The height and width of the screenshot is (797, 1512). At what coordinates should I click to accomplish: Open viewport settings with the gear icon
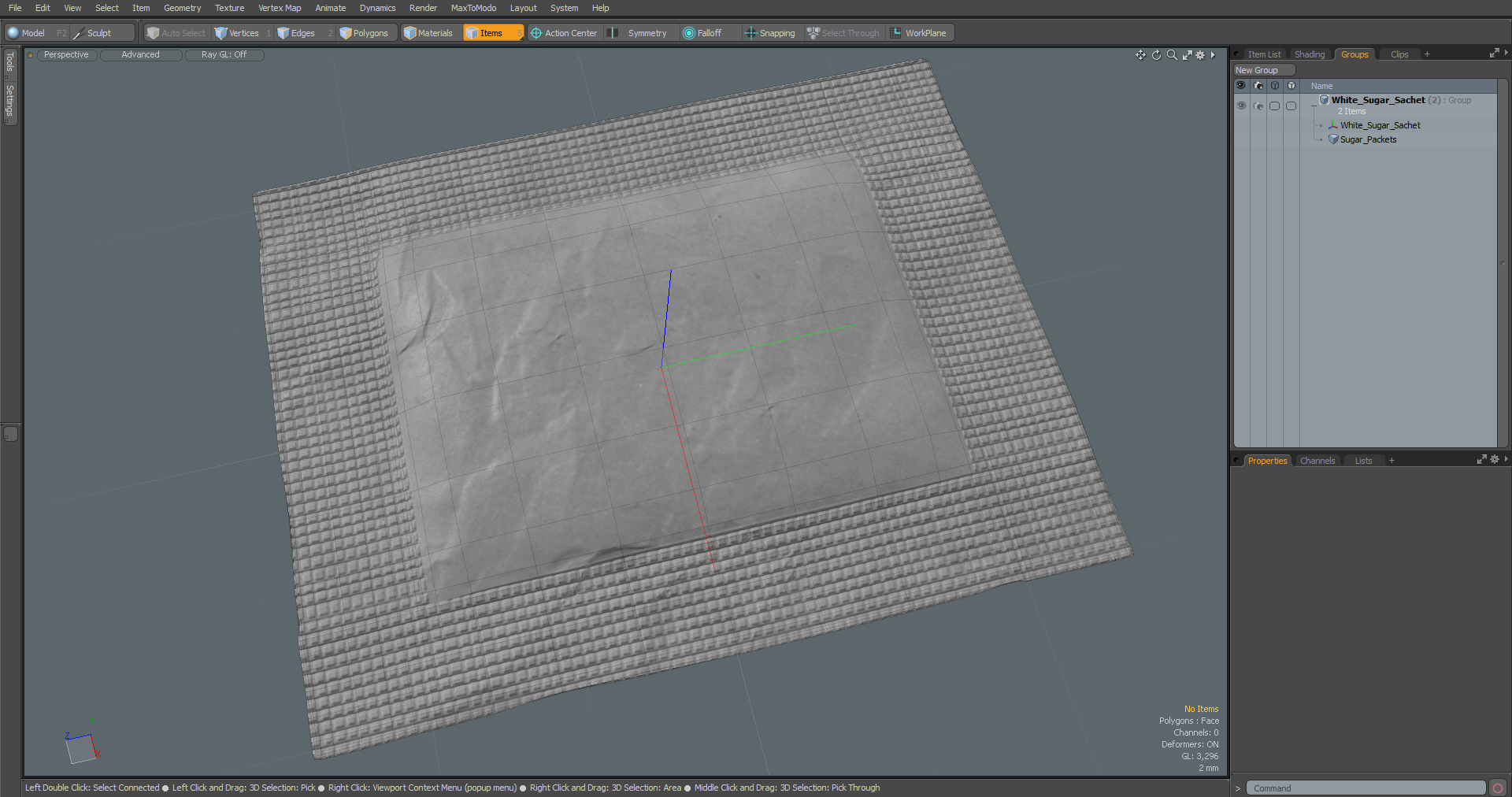pyautogui.click(x=1200, y=55)
